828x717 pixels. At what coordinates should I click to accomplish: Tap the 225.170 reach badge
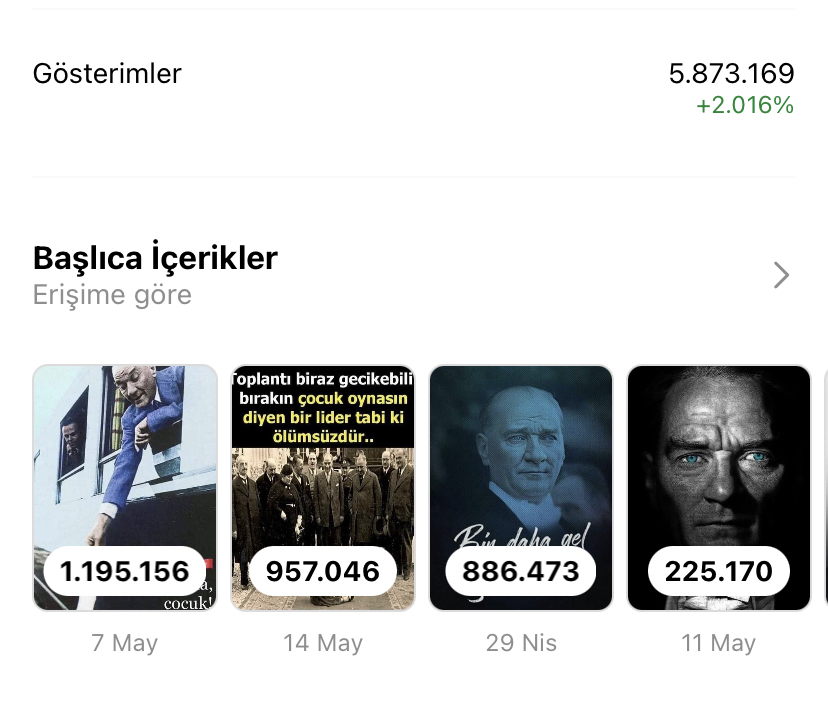click(x=719, y=571)
